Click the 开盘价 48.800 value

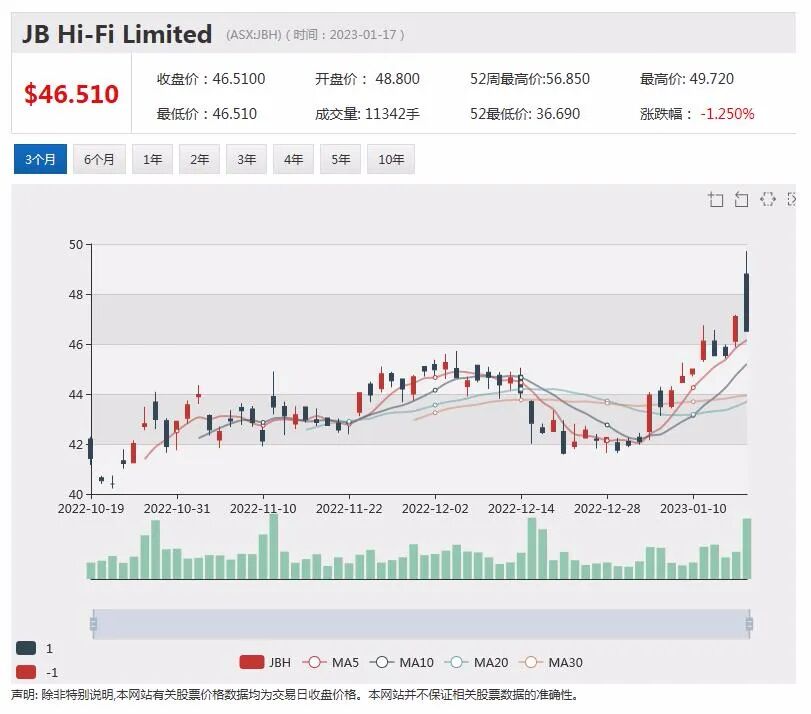(x=367, y=79)
